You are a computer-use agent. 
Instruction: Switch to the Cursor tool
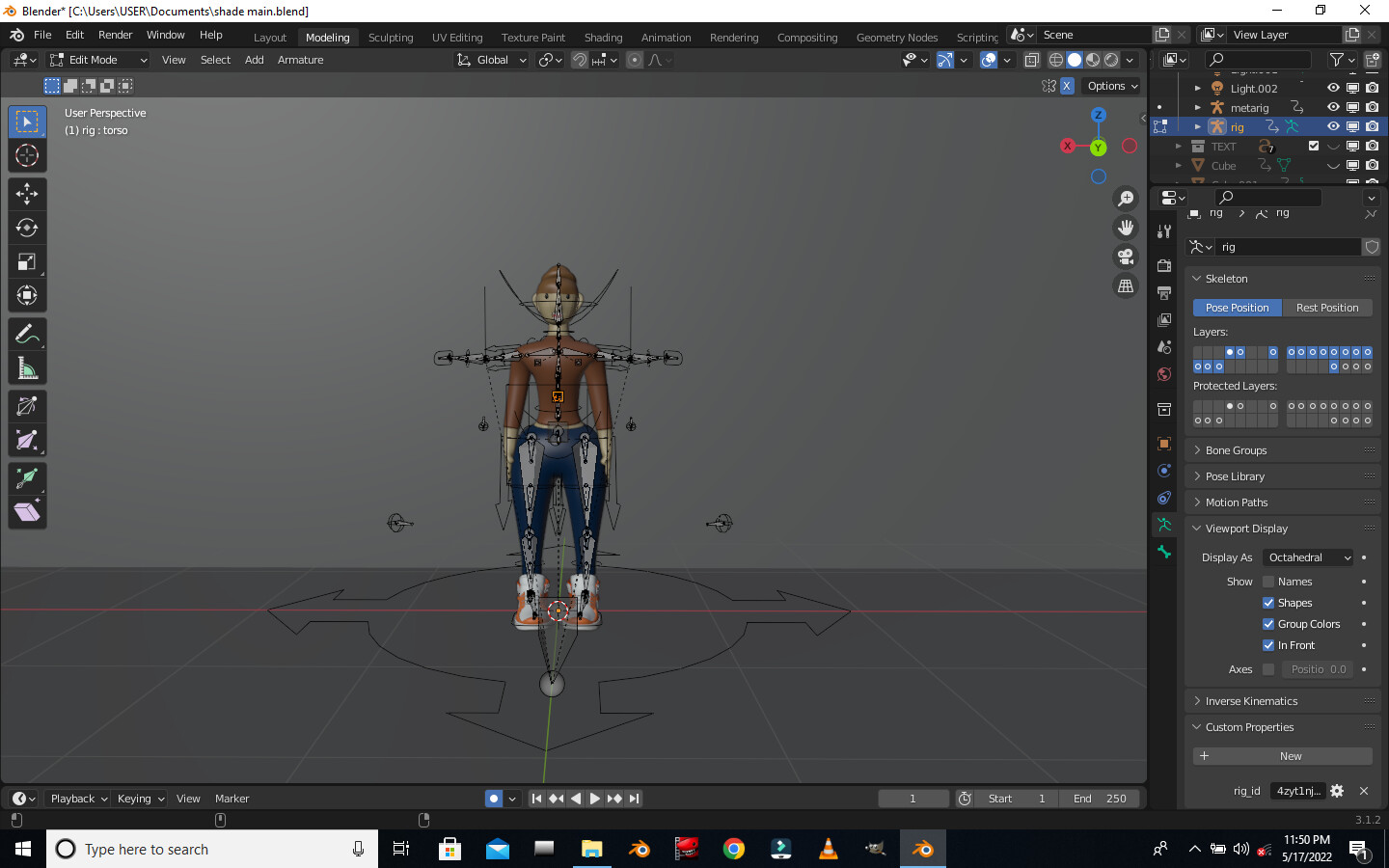click(27, 155)
